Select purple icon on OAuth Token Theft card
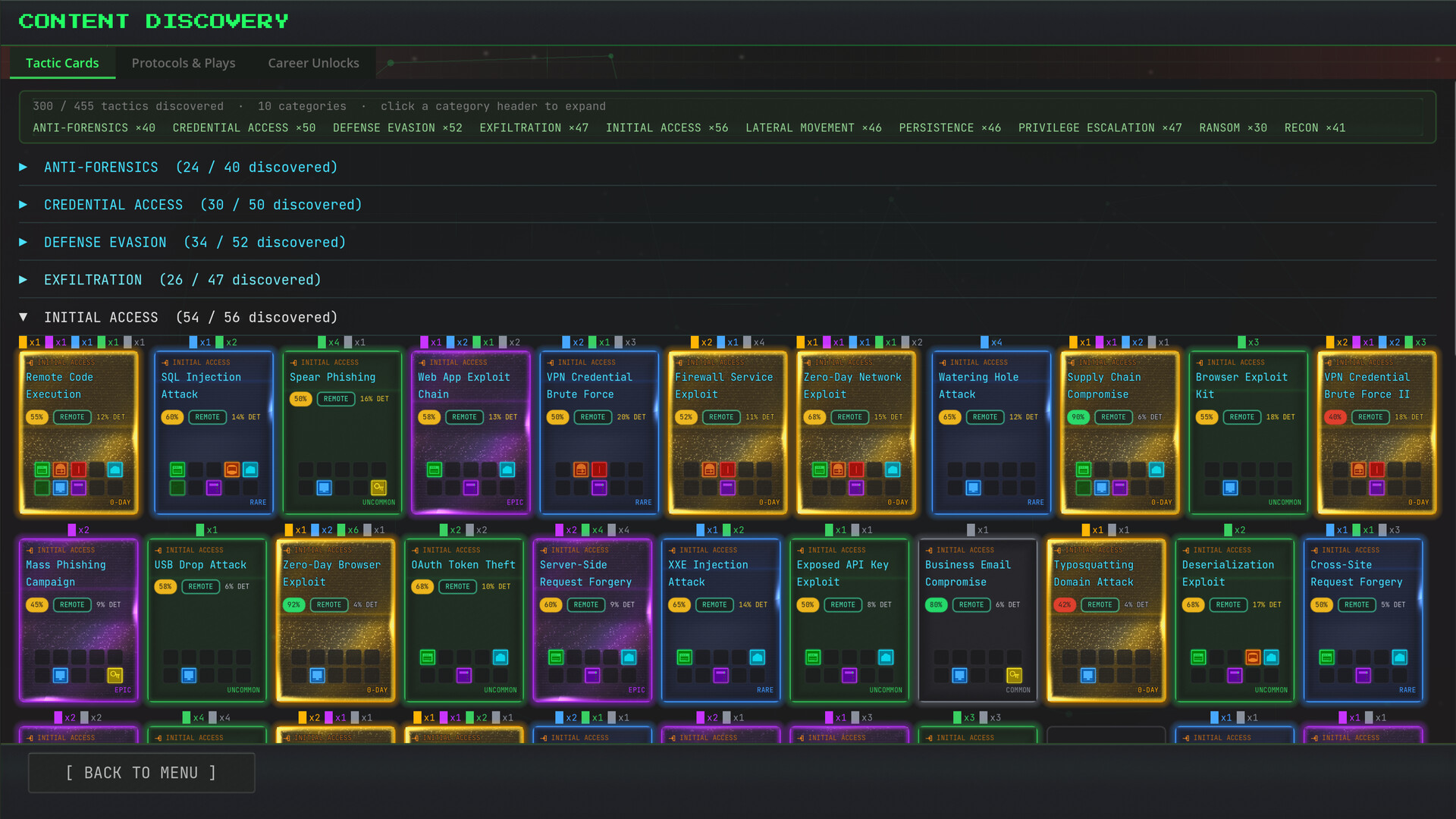The image size is (1456, 819). [464, 675]
